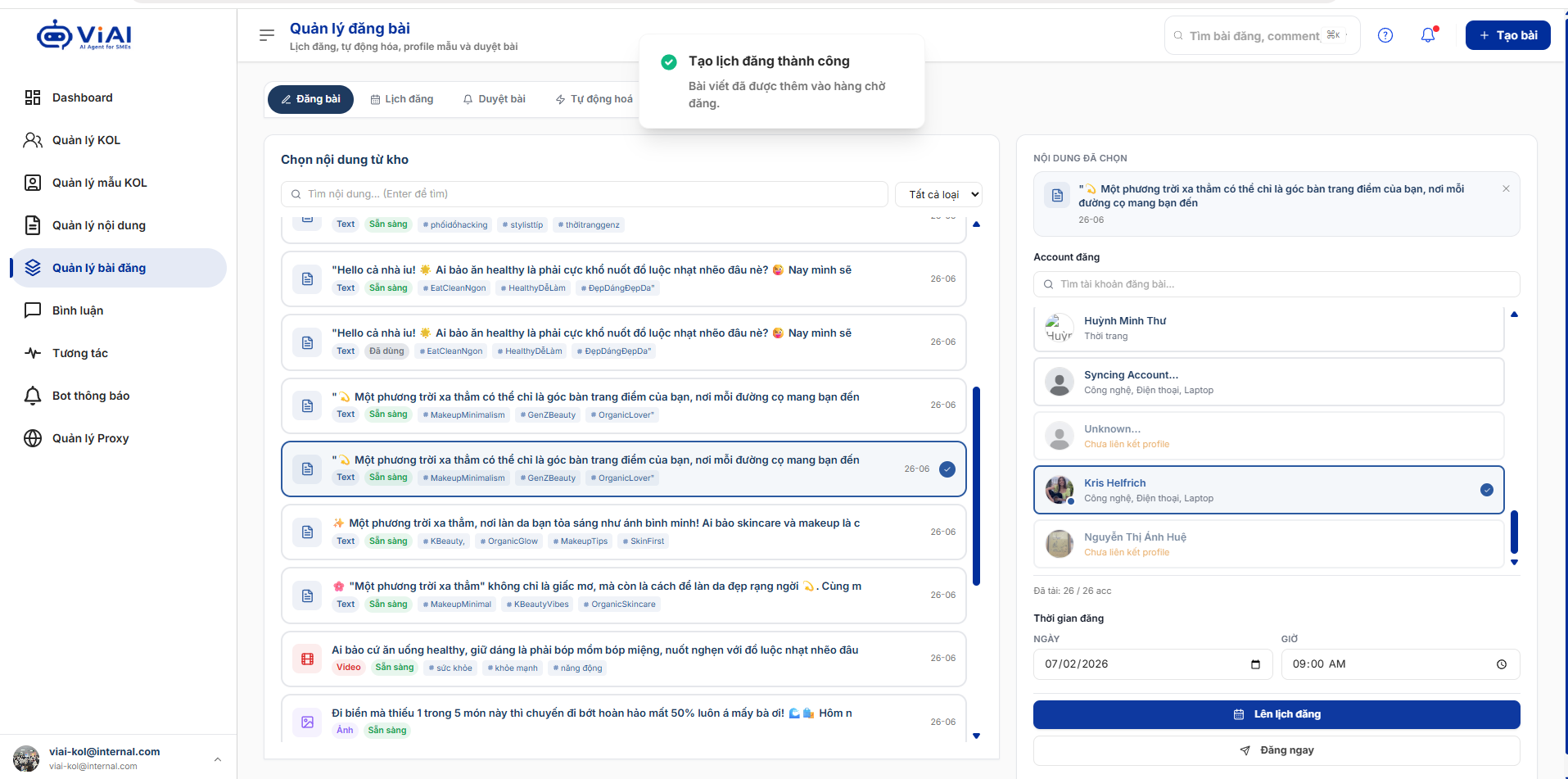This screenshot has height=779, width=1568.
Task: Click the user avatar at bottom left
Action: tap(26, 759)
